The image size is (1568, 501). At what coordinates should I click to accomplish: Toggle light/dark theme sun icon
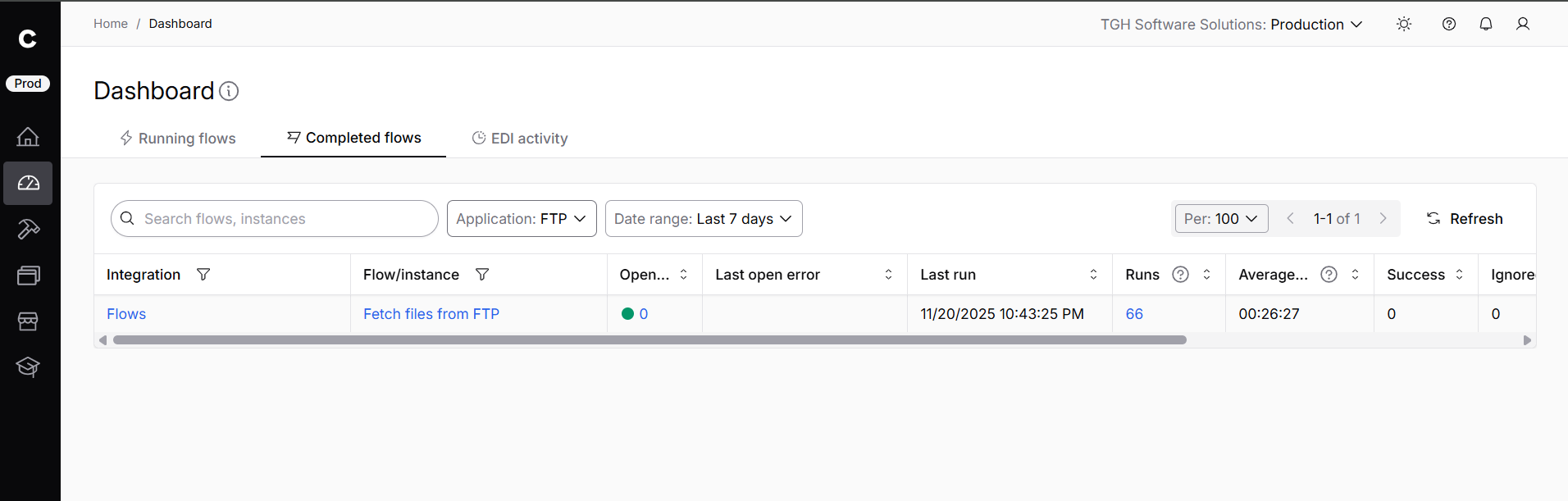pyautogui.click(x=1404, y=25)
